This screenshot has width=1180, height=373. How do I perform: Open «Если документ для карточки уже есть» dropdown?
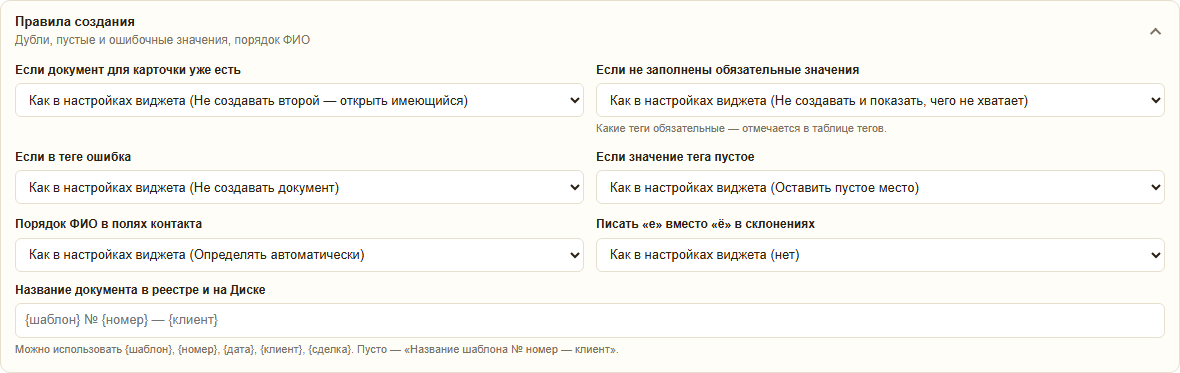300,100
